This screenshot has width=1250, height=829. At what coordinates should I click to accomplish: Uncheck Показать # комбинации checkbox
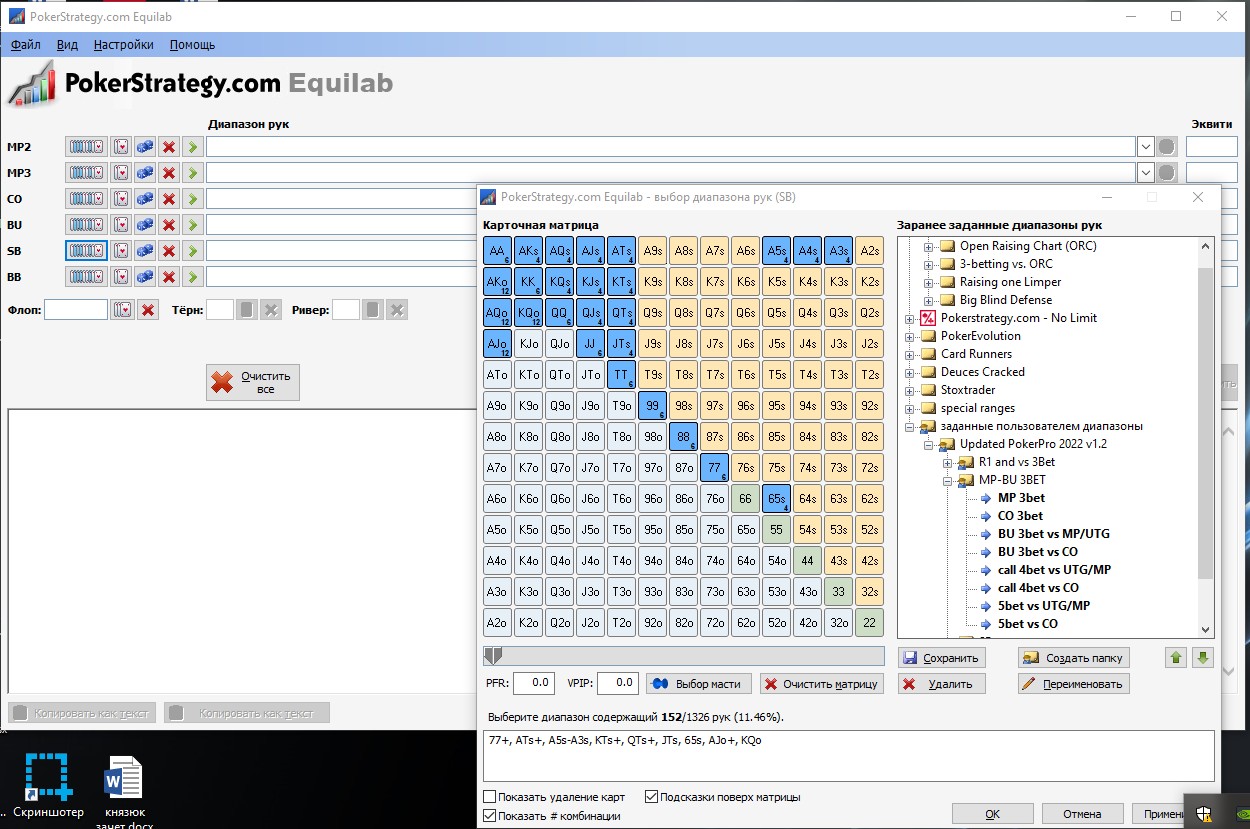click(x=489, y=816)
